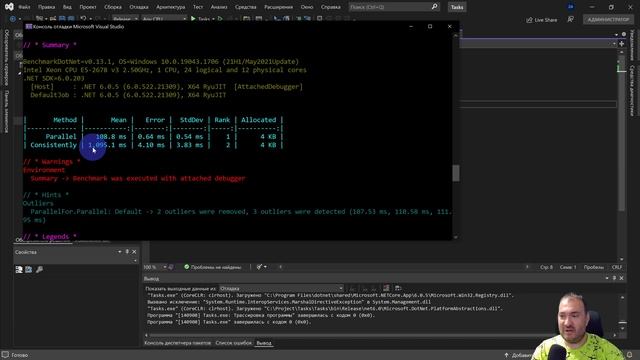Toggle word wrap icon in Вывод toolbar
This screenshot has height=360, width=640.
[398, 288]
